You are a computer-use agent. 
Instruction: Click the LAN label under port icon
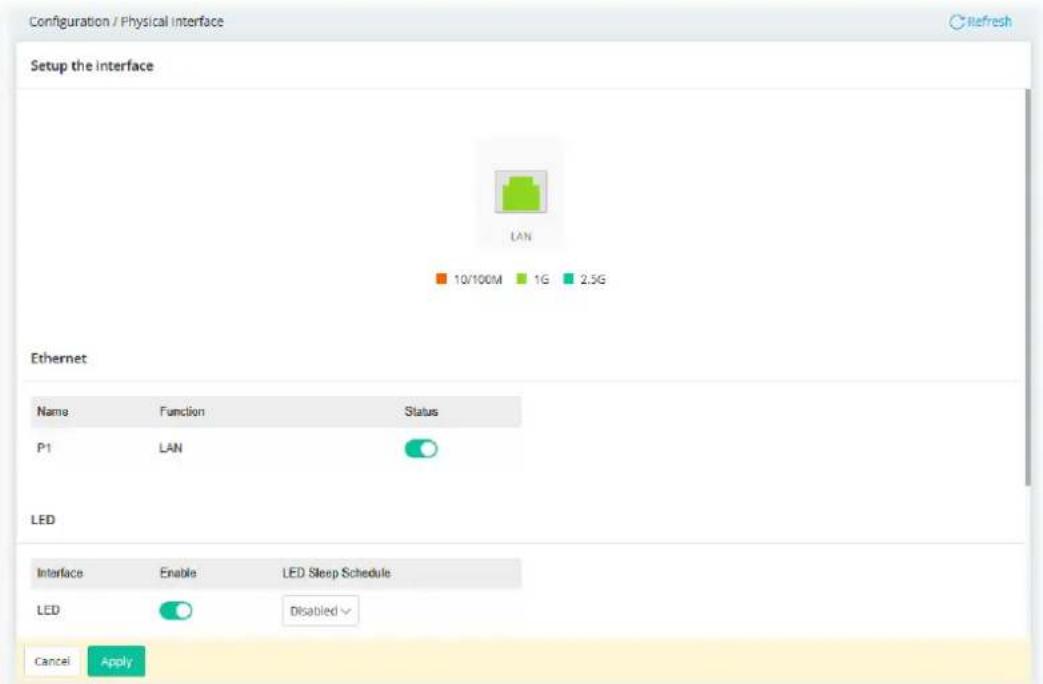click(521, 236)
